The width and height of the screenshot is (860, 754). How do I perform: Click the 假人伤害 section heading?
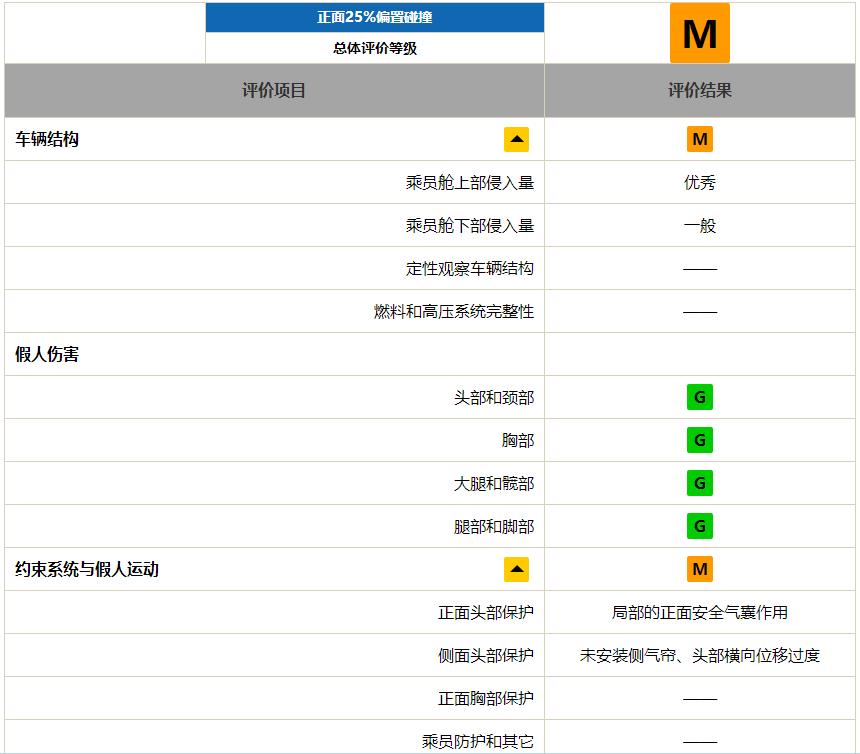click(47, 354)
